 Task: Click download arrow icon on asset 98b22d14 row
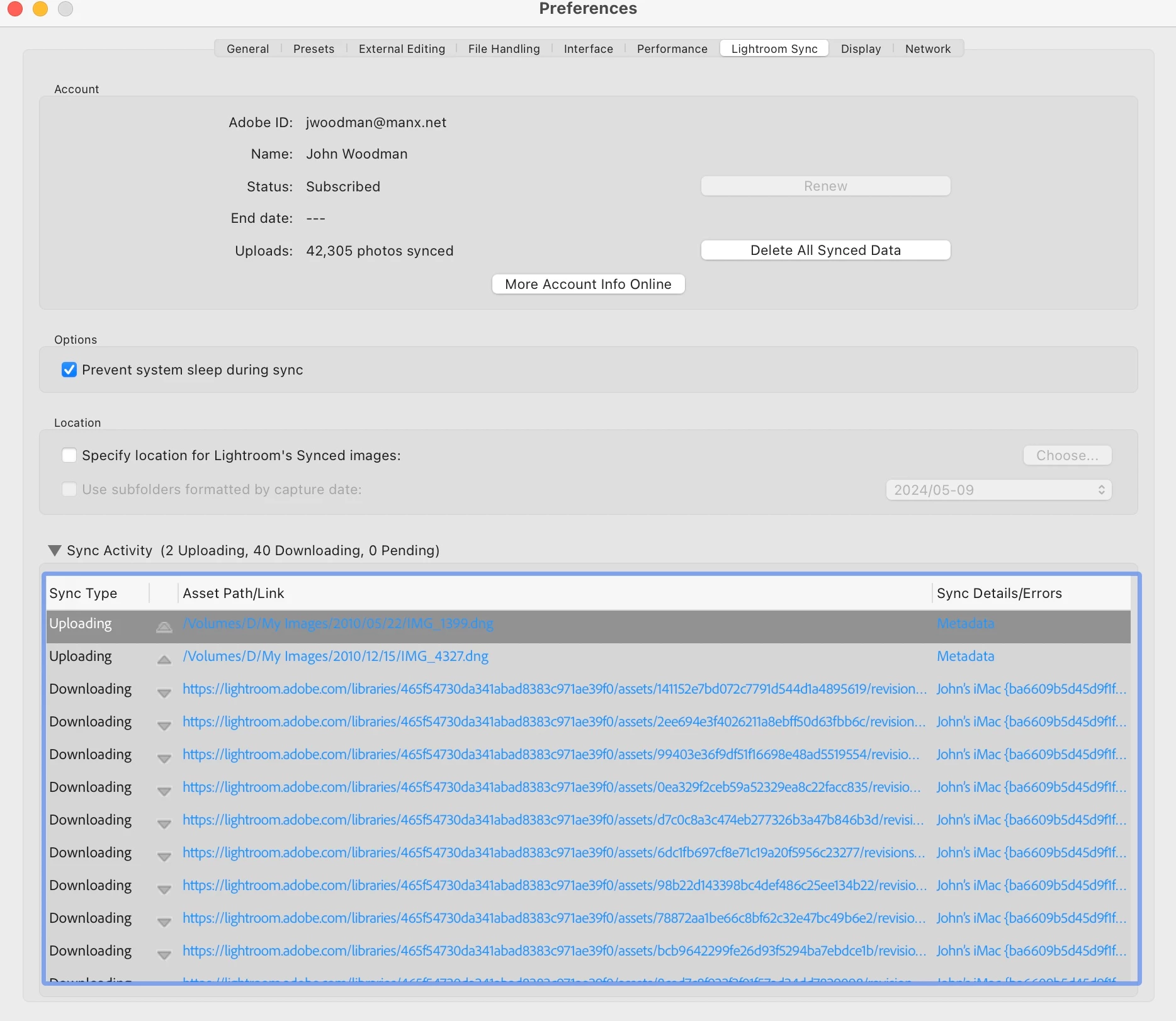pyautogui.click(x=164, y=889)
